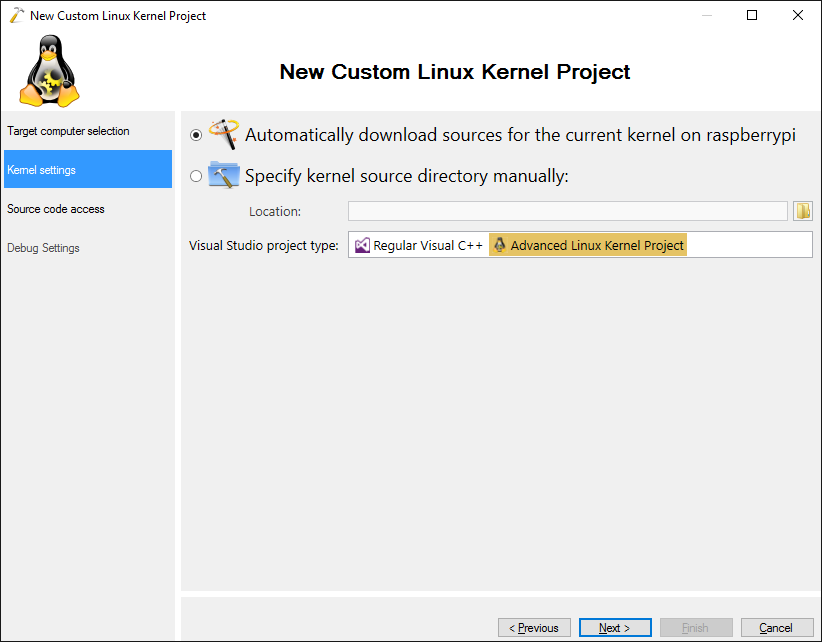Proceed with the Next button
Image resolution: width=822 pixels, height=642 pixels.
pyautogui.click(x=615, y=628)
